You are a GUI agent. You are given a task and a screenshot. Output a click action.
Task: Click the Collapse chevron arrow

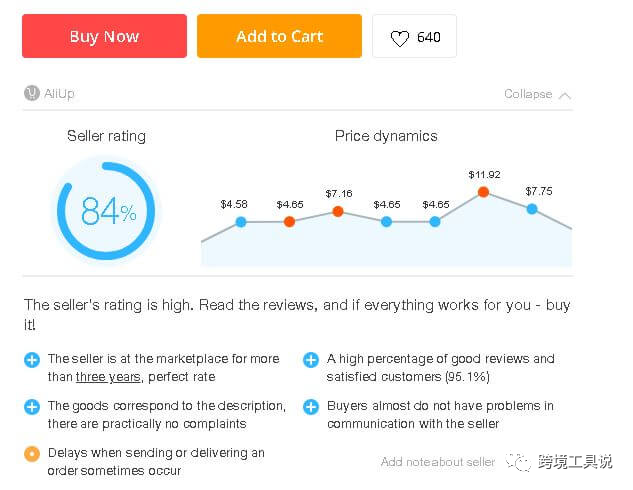click(565, 95)
